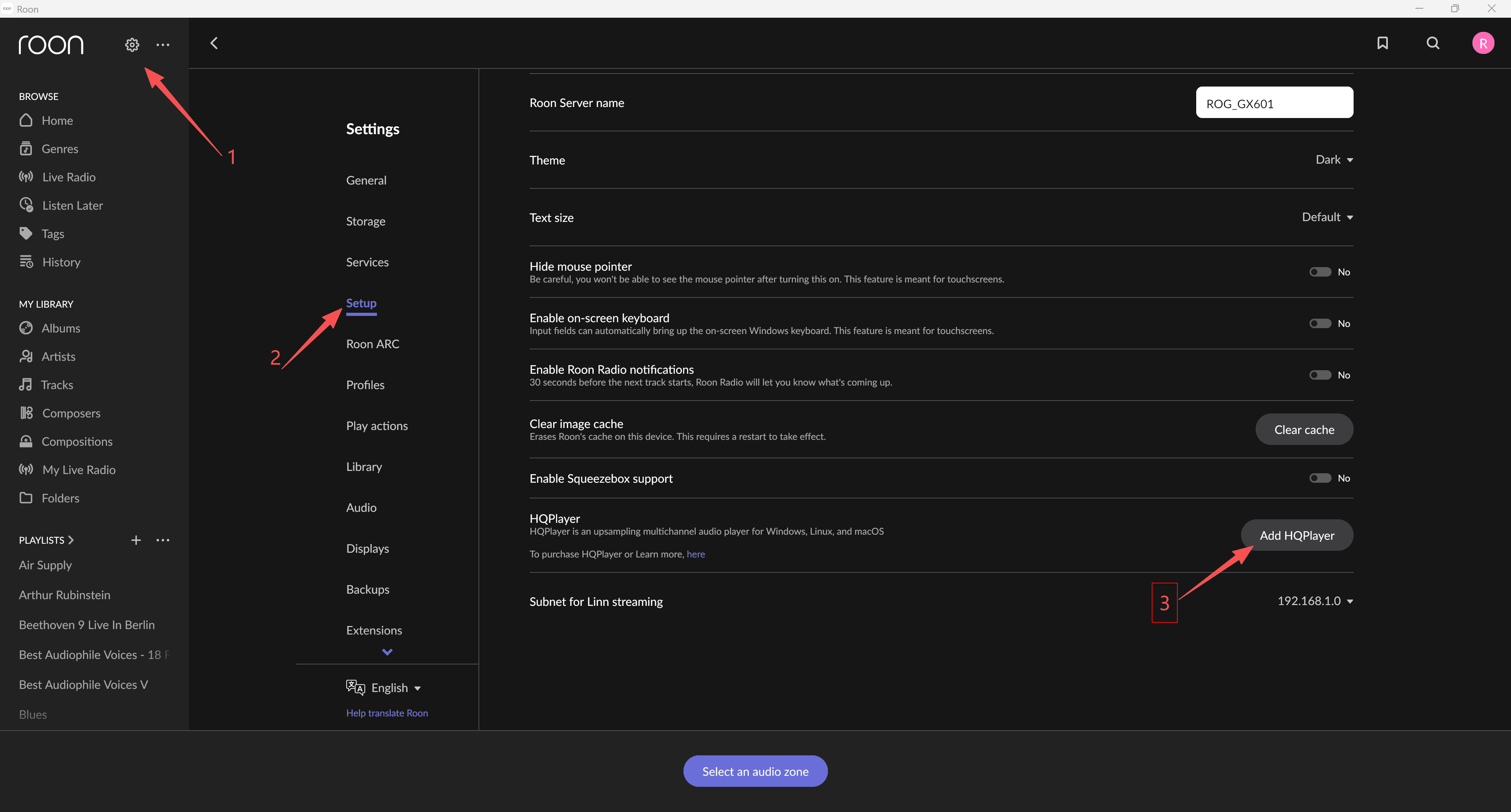Toggle Enable on-screen keyboard switch
The image size is (1511, 812).
point(1320,324)
